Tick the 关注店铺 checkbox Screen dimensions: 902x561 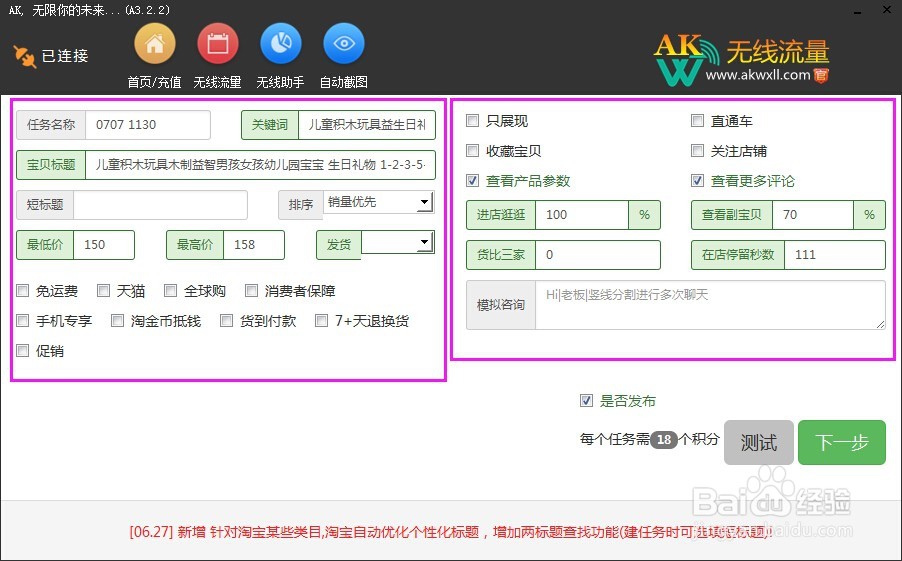pyautogui.click(x=697, y=151)
